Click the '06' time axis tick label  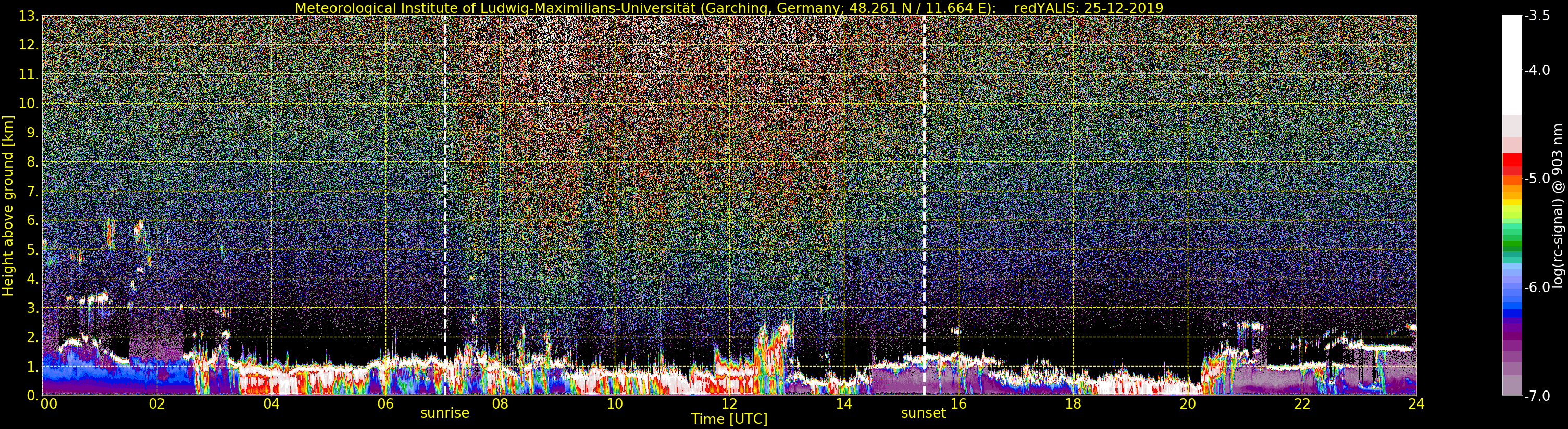click(x=385, y=404)
